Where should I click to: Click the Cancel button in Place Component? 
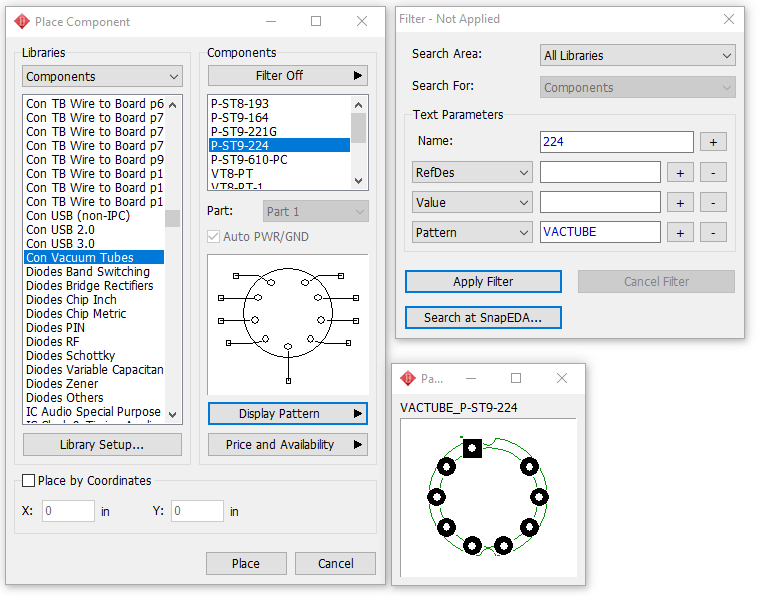coord(336,564)
